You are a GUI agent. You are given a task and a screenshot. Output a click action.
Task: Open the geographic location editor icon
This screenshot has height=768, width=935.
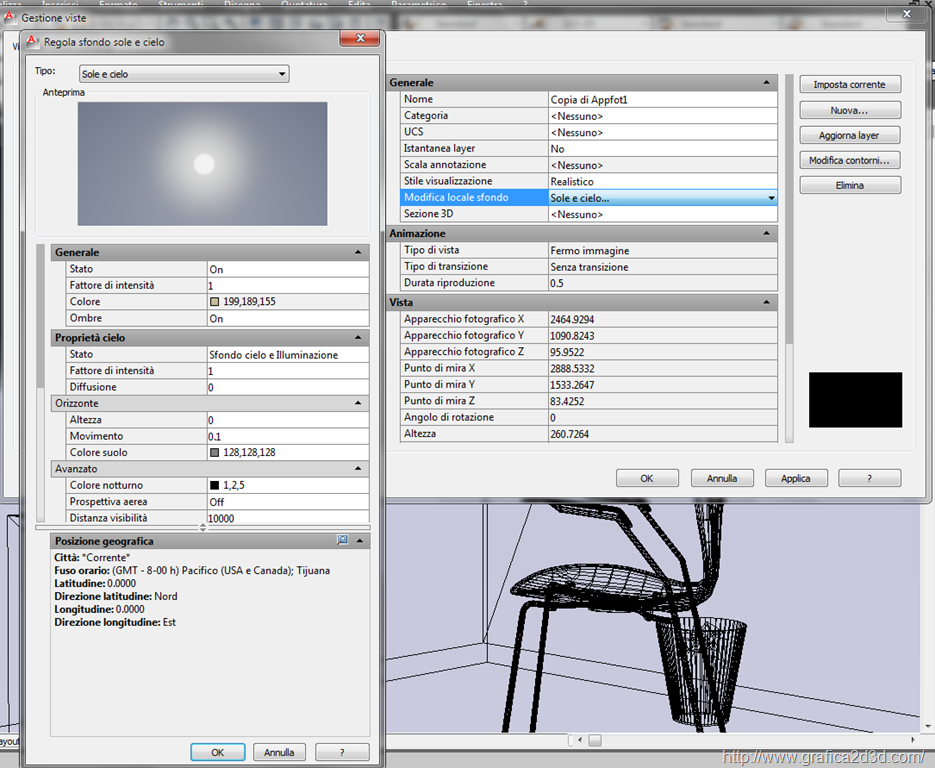point(343,540)
